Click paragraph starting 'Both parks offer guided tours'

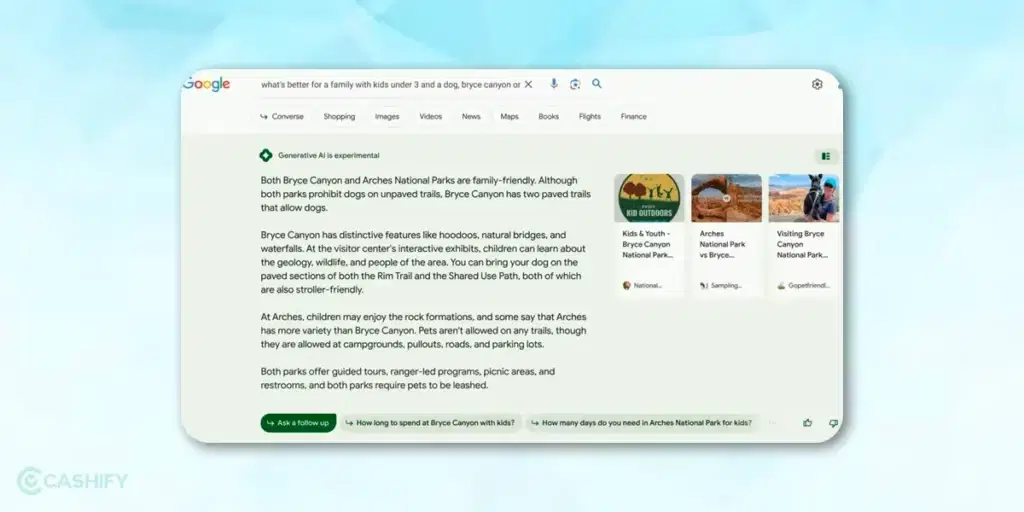pos(408,378)
